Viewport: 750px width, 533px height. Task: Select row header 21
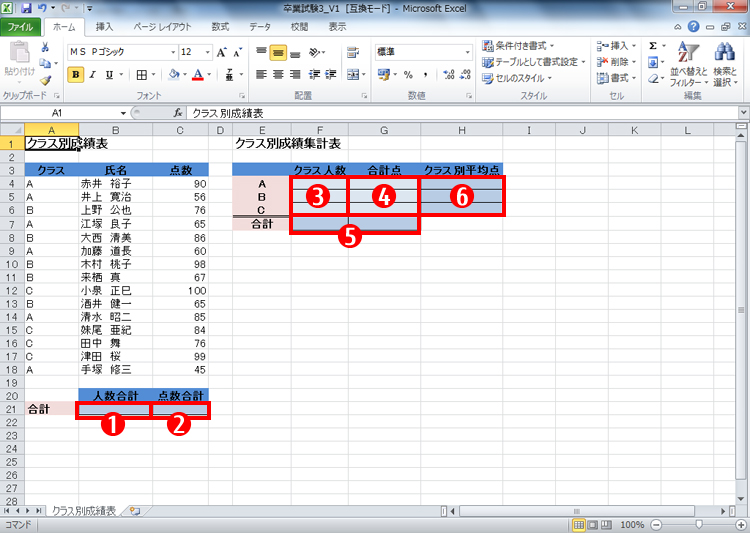pyautogui.click(x=12, y=409)
